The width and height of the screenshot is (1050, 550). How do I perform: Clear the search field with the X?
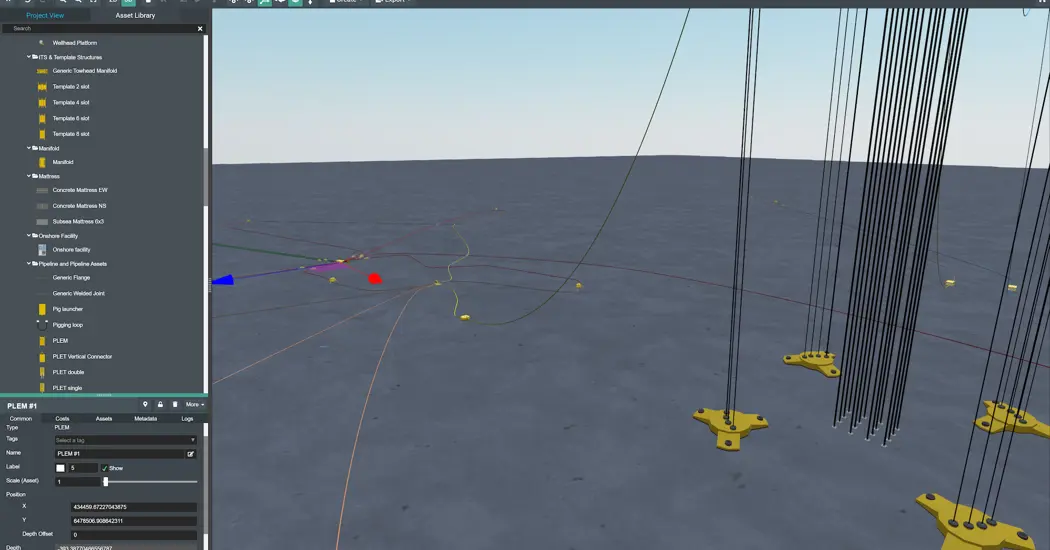pos(200,29)
